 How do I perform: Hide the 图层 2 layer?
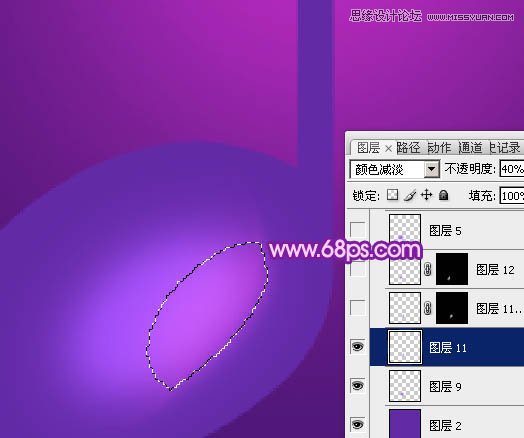pyautogui.click(x=357, y=425)
